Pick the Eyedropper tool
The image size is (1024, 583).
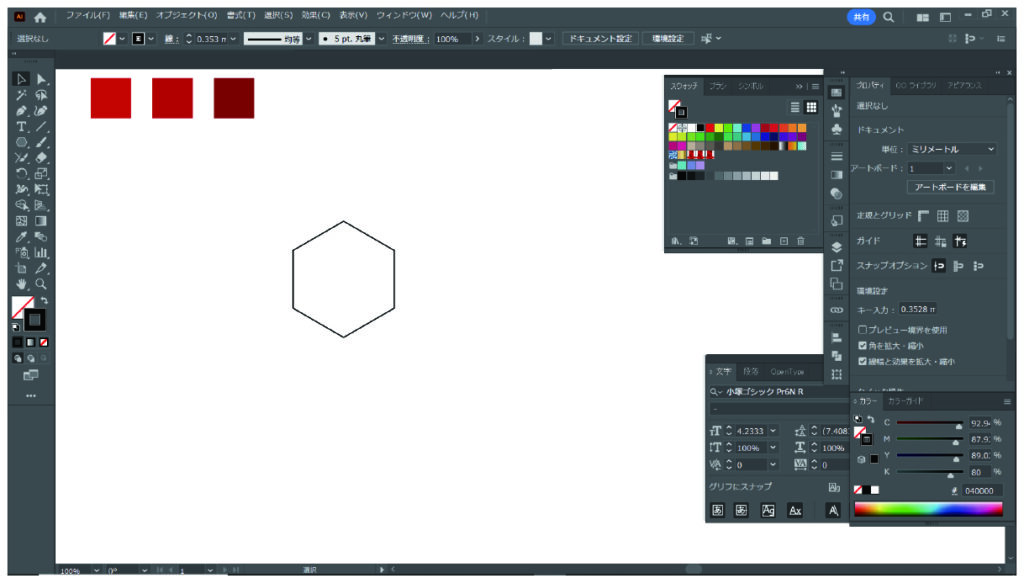click(21, 237)
